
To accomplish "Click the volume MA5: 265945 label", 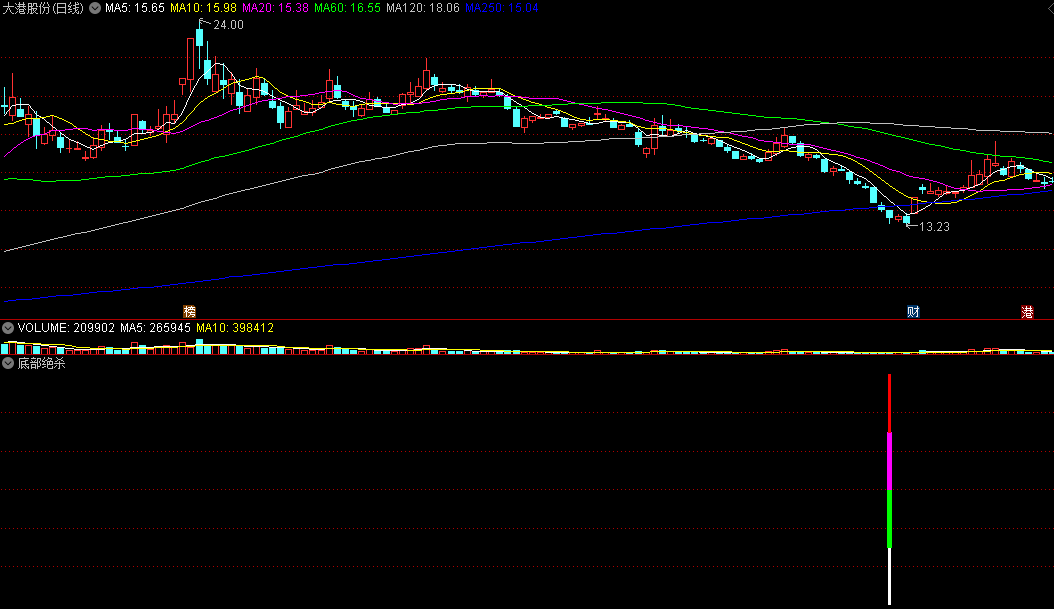I will pyautogui.click(x=155, y=328).
